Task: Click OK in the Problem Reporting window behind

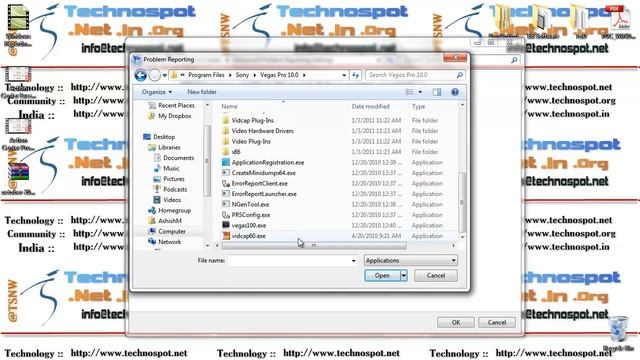Action: click(456, 322)
